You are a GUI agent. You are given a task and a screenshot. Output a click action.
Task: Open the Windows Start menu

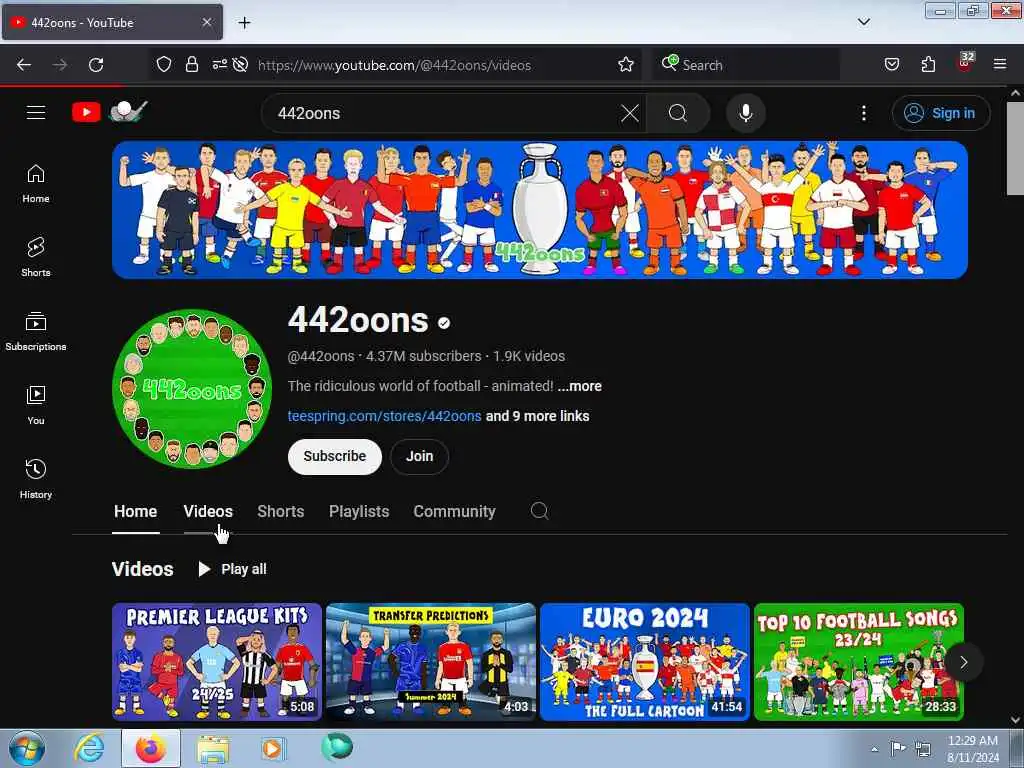27,748
